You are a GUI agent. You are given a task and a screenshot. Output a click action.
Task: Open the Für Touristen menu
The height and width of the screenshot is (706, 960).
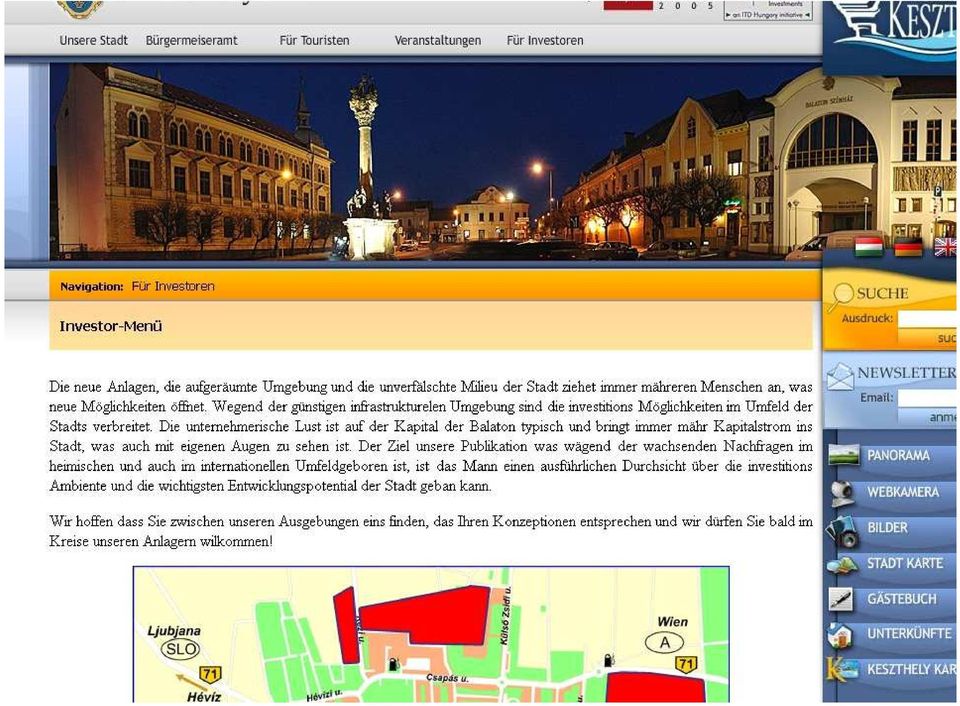coord(315,40)
